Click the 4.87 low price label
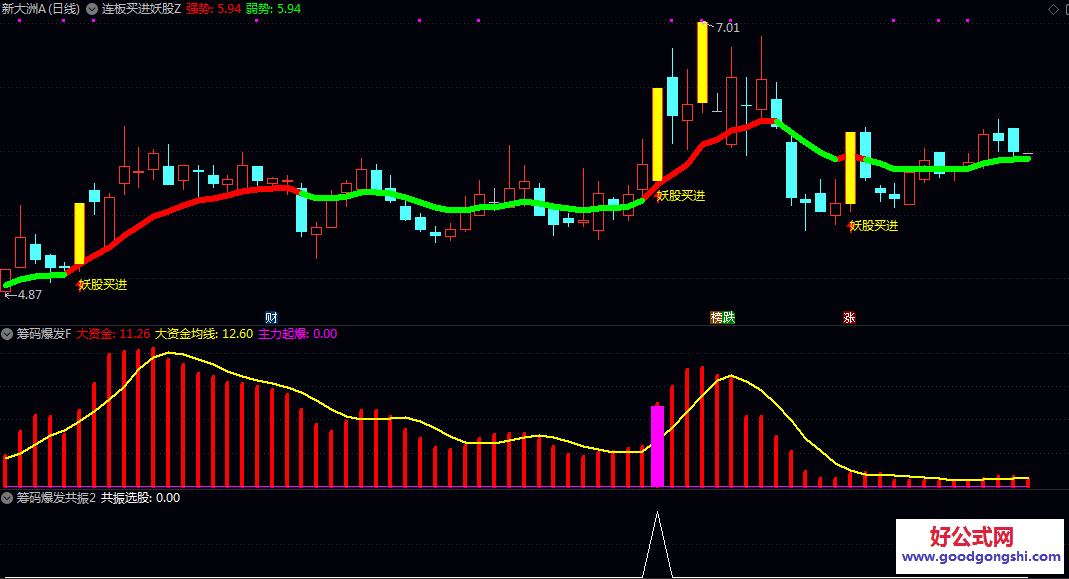Viewport: 1069px width, 579px height. 29,295
